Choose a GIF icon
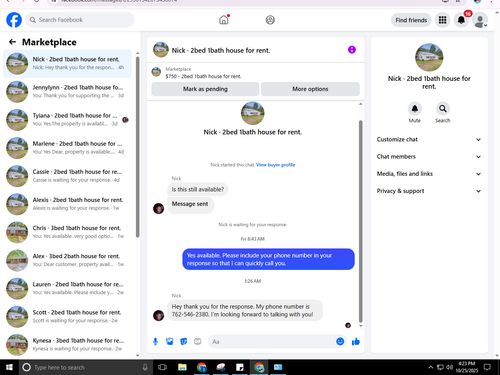This screenshot has width=500, height=375. coord(198,341)
